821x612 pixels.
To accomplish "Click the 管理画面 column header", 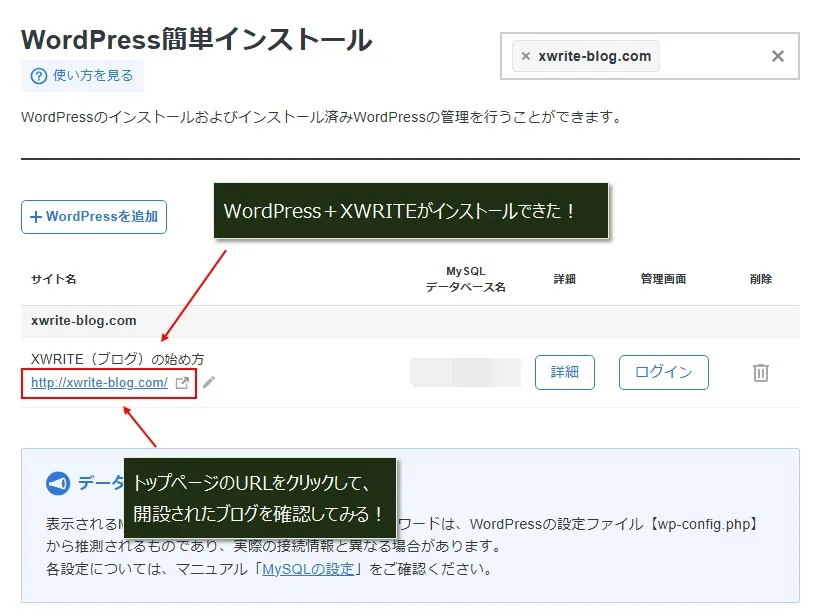I will [663, 279].
